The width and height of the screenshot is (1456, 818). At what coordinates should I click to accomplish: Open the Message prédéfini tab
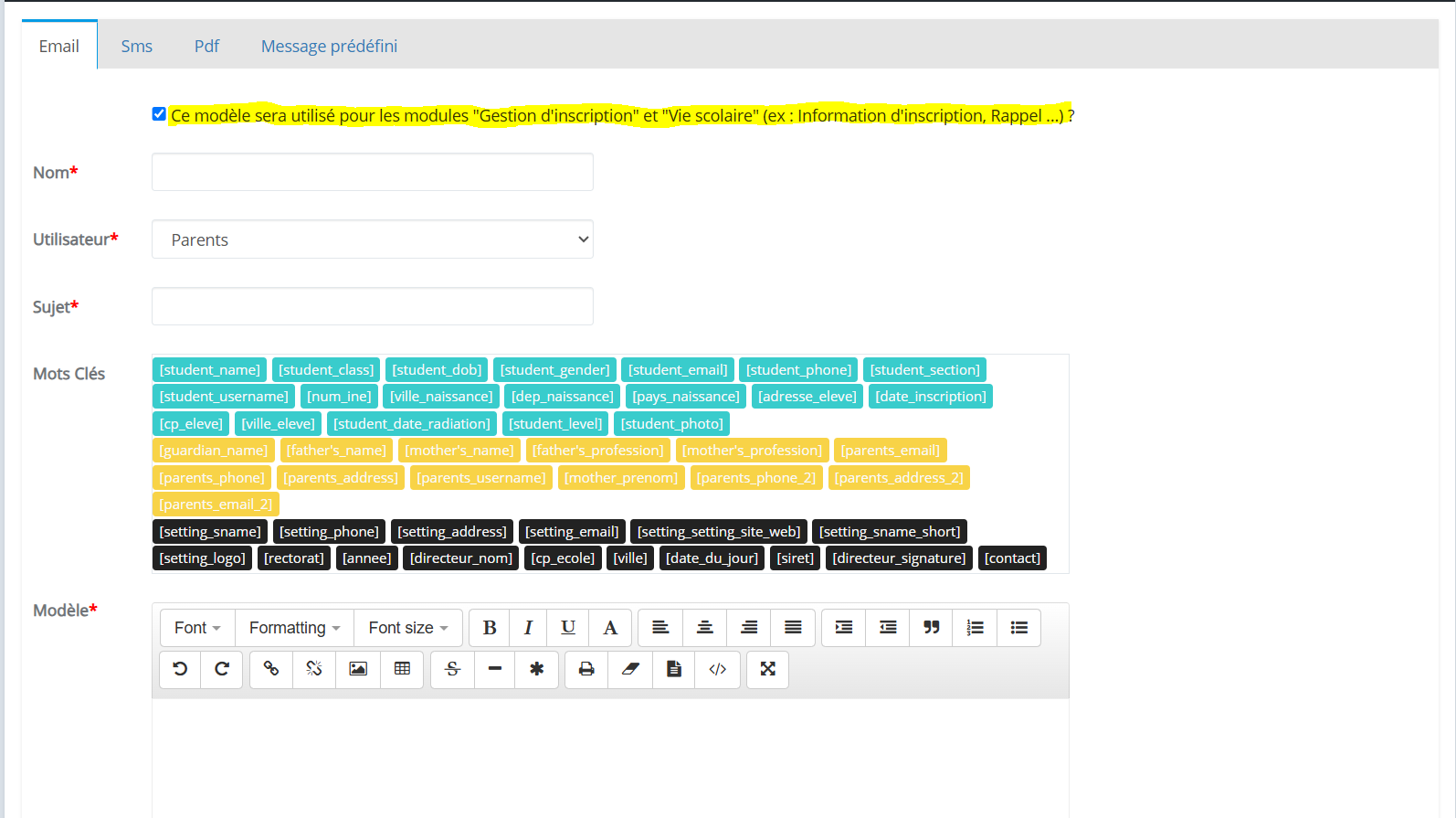(329, 46)
